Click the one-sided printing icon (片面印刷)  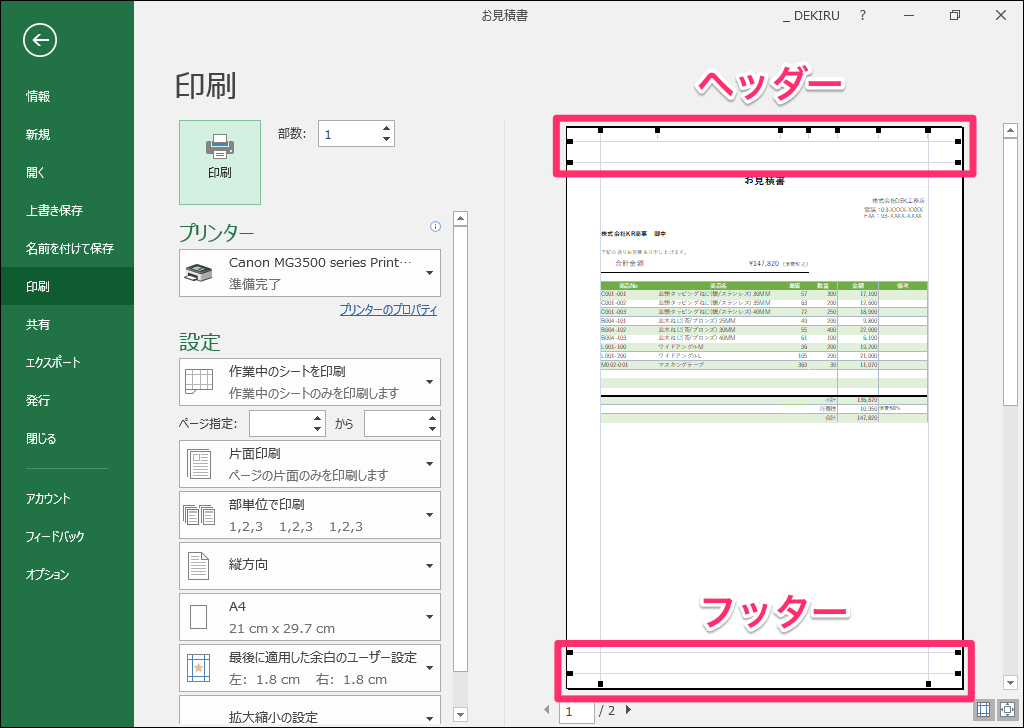199,463
